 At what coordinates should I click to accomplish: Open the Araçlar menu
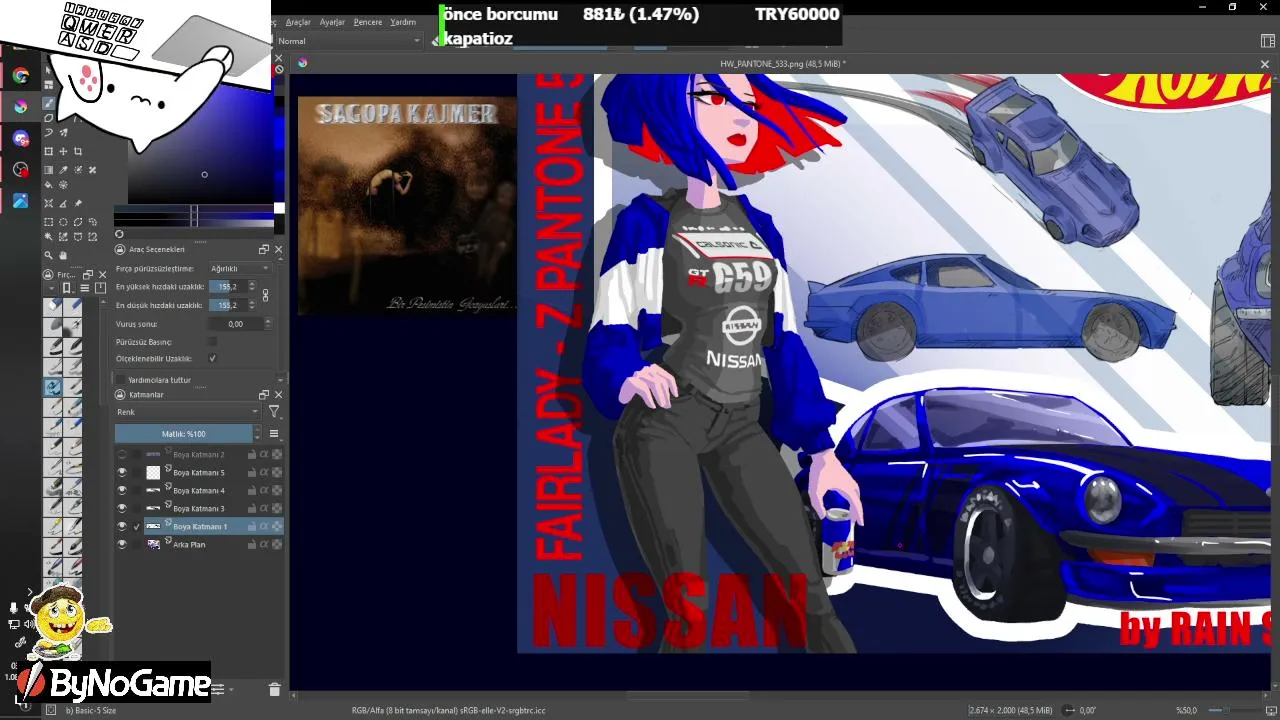tap(298, 22)
